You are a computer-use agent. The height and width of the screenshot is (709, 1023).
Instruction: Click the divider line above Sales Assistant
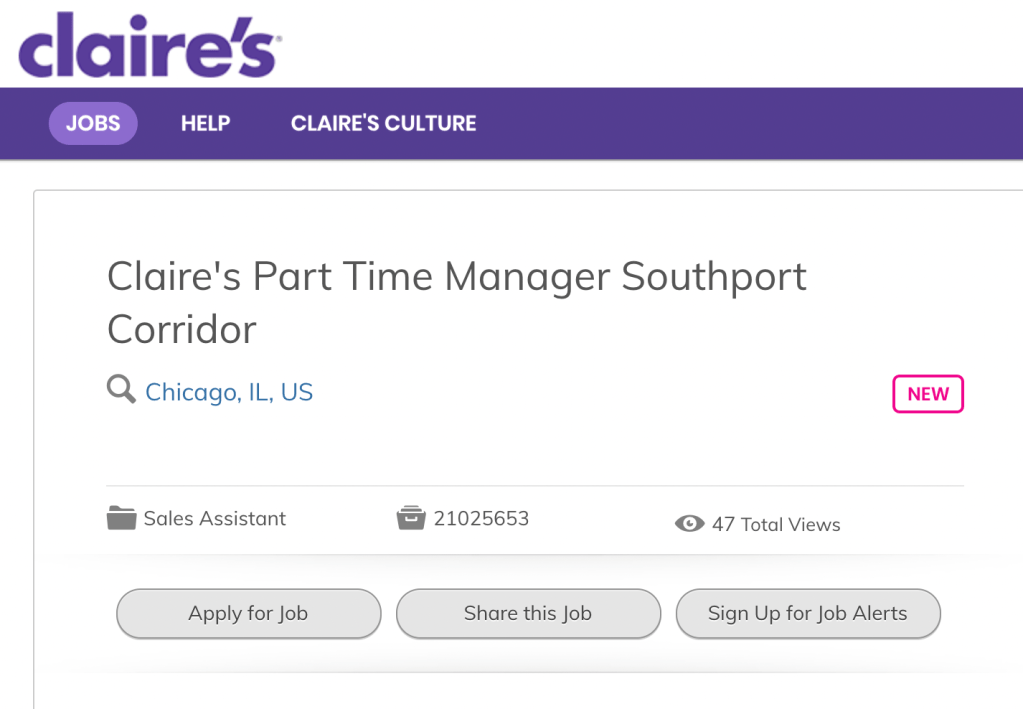point(535,486)
